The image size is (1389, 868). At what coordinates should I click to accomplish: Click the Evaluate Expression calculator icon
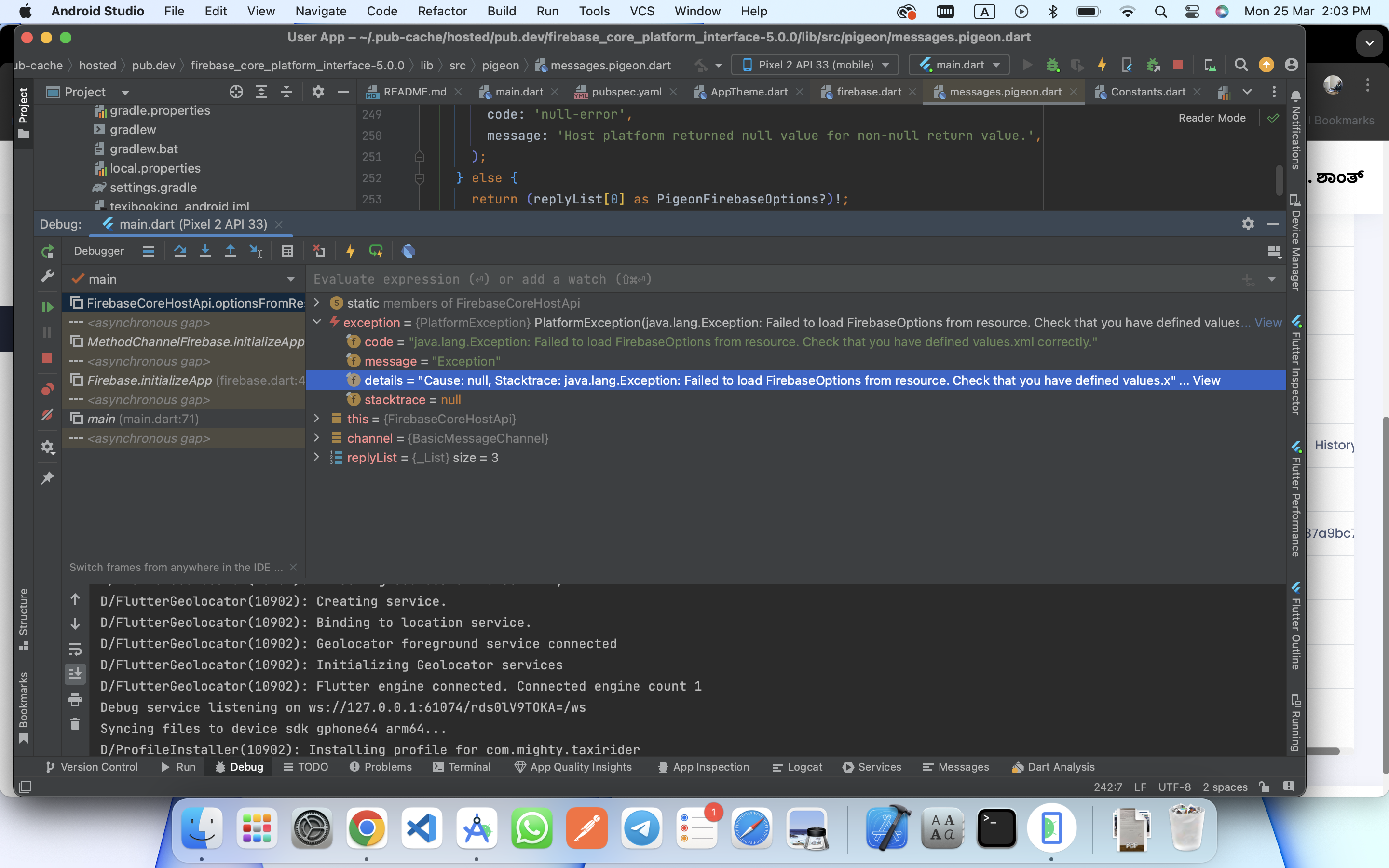pos(287,251)
